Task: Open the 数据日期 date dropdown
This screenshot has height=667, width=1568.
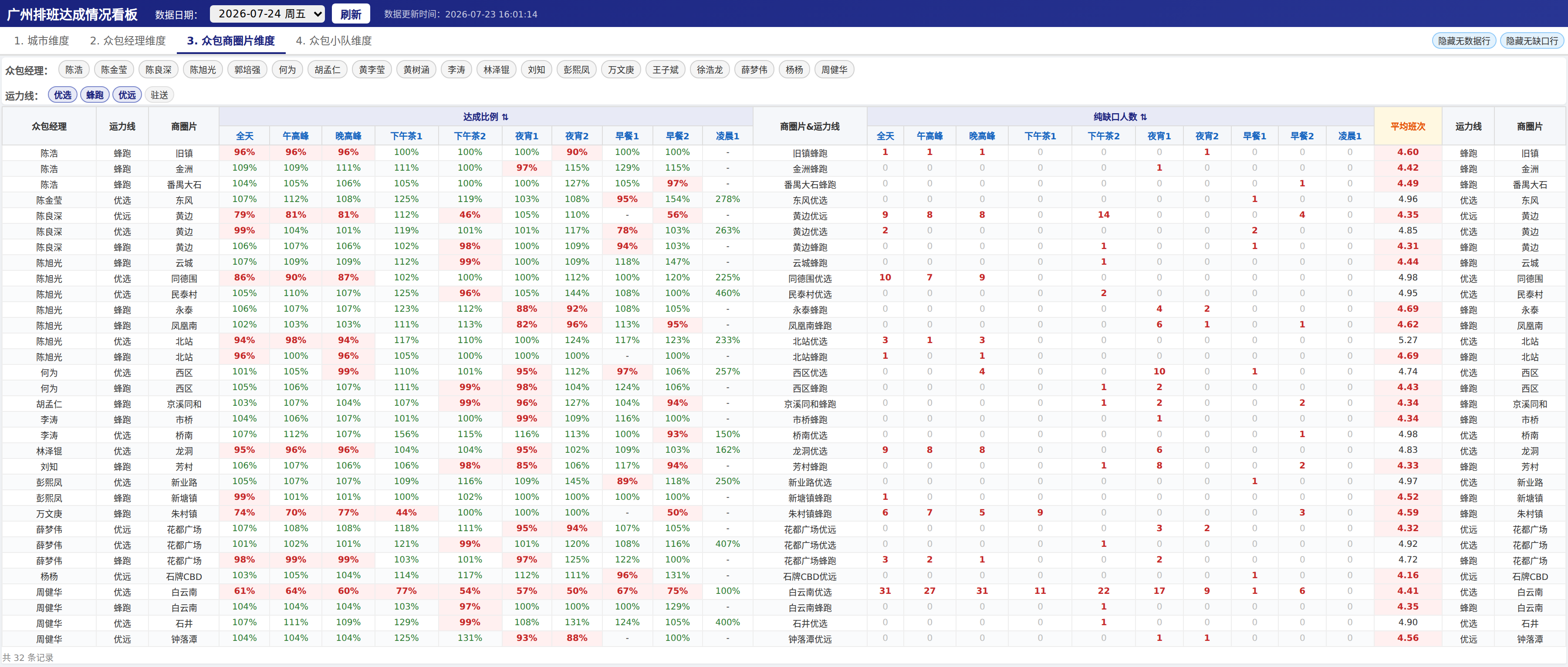Action: 267,14
